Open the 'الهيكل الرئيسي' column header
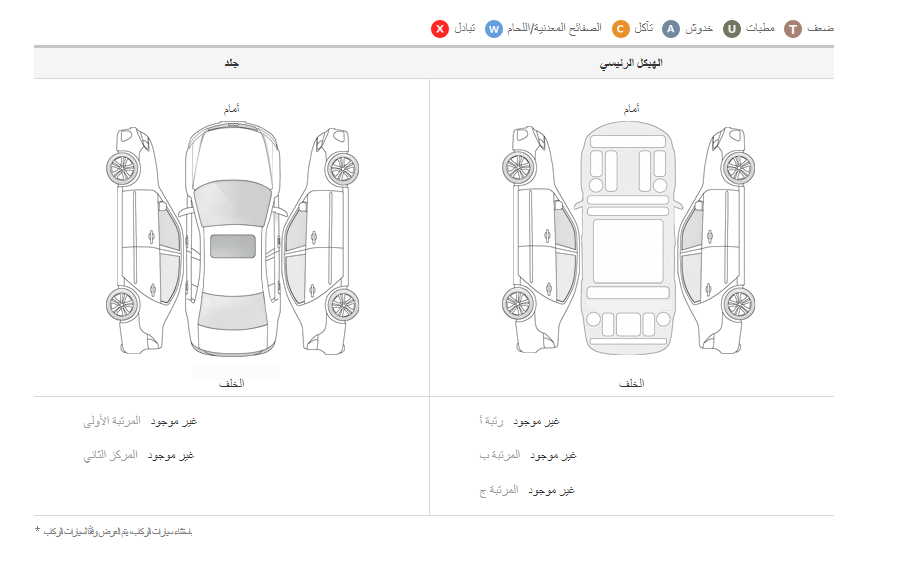 tap(631, 63)
